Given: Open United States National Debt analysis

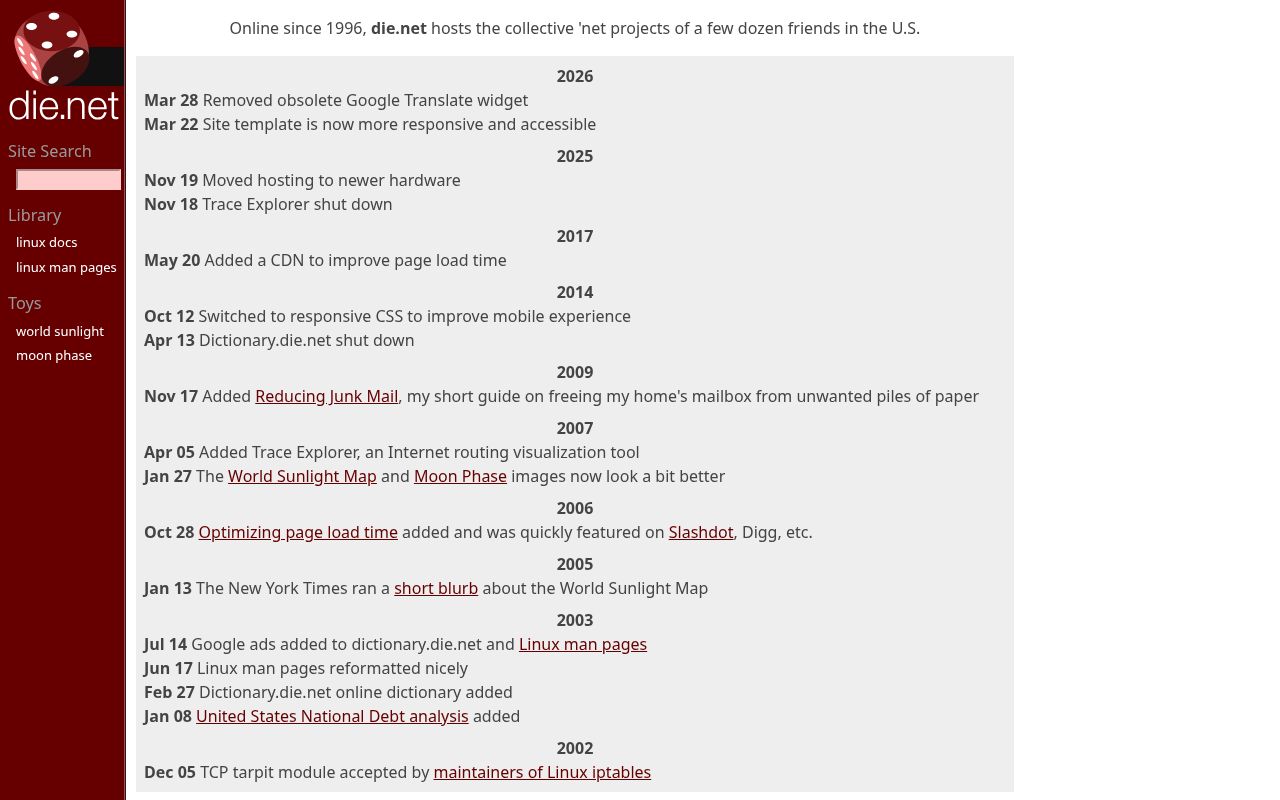Looking at the screenshot, I should click(x=332, y=716).
